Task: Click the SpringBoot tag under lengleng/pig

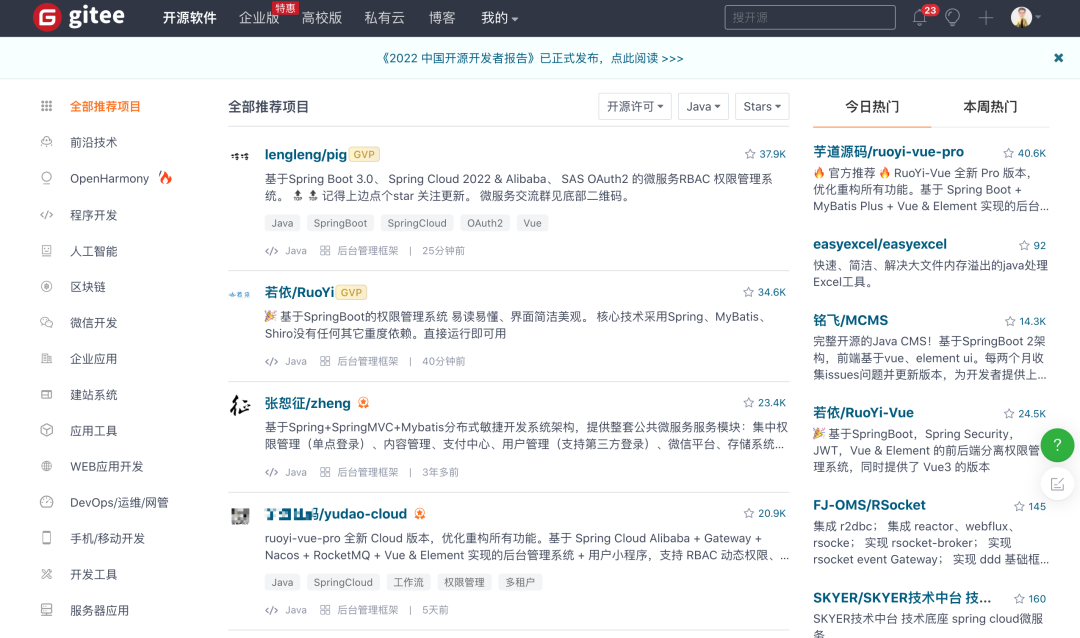Action: tap(340, 223)
